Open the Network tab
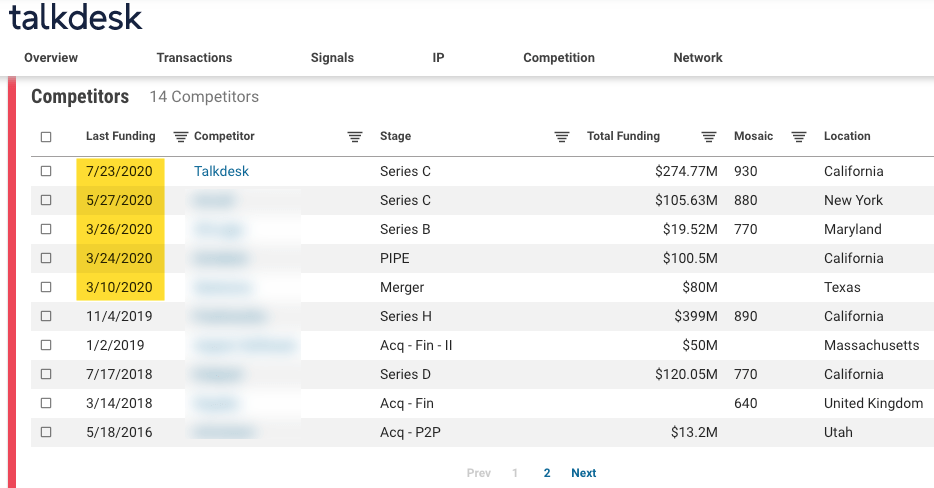This screenshot has width=934, height=488. pyautogui.click(x=698, y=58)
